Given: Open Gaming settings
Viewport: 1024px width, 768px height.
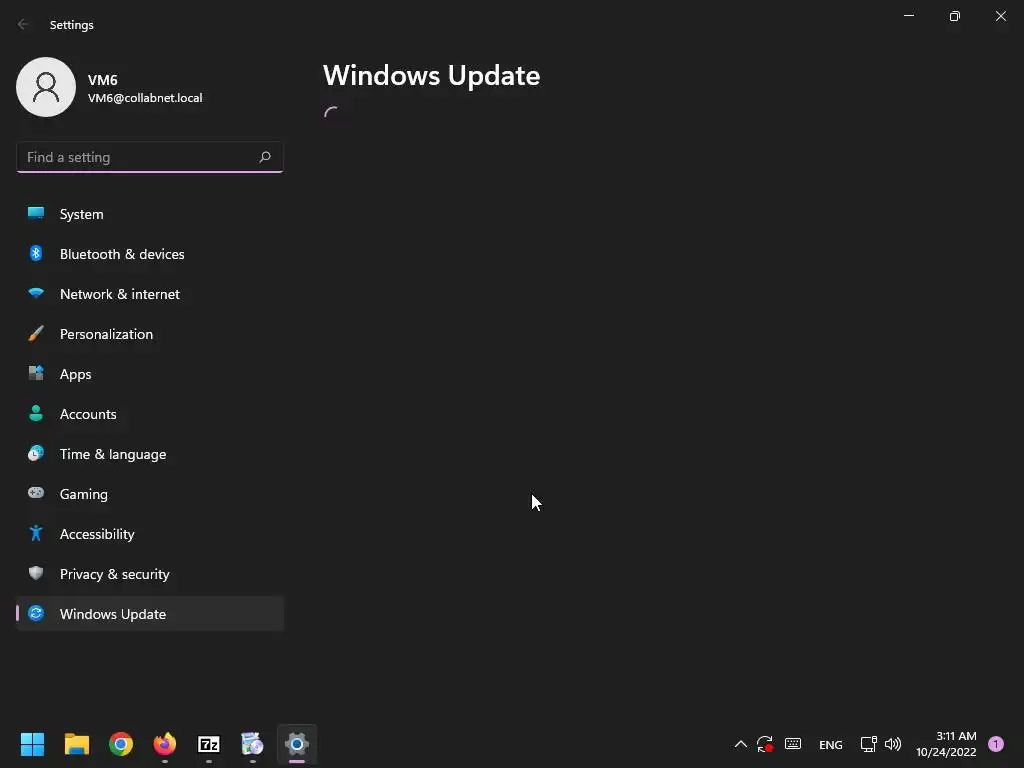Looking at the screenshot, I should click(150, 494).
